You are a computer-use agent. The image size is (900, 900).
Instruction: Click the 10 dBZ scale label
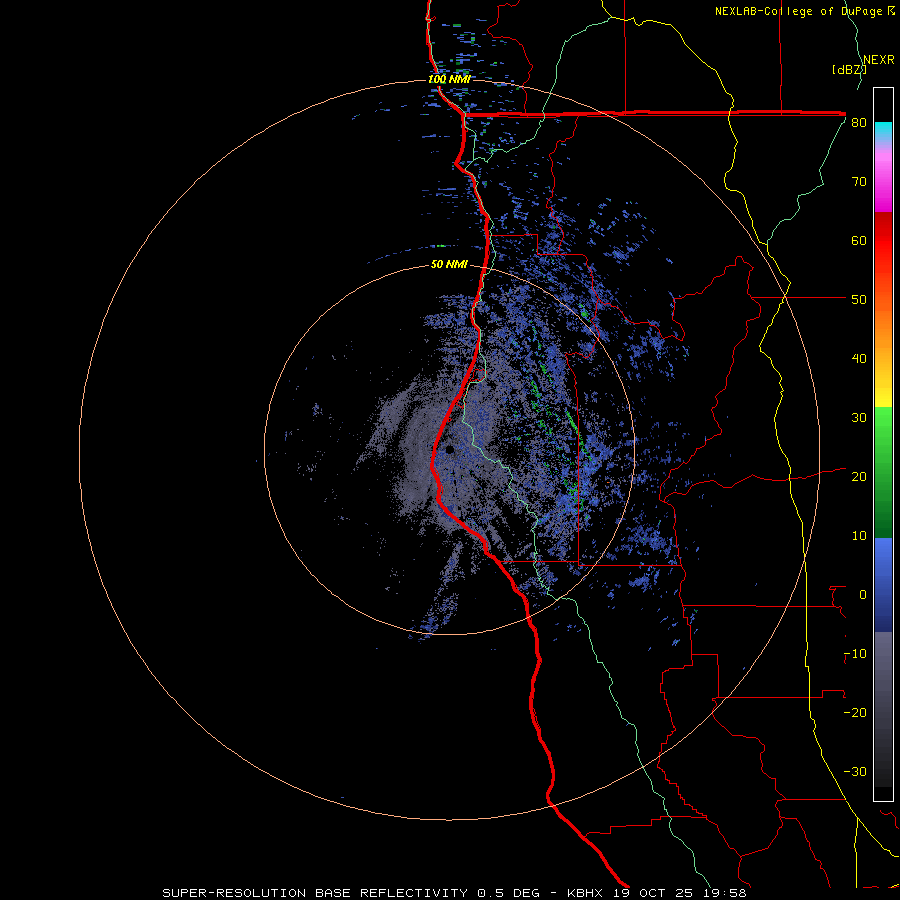(859, 536)
